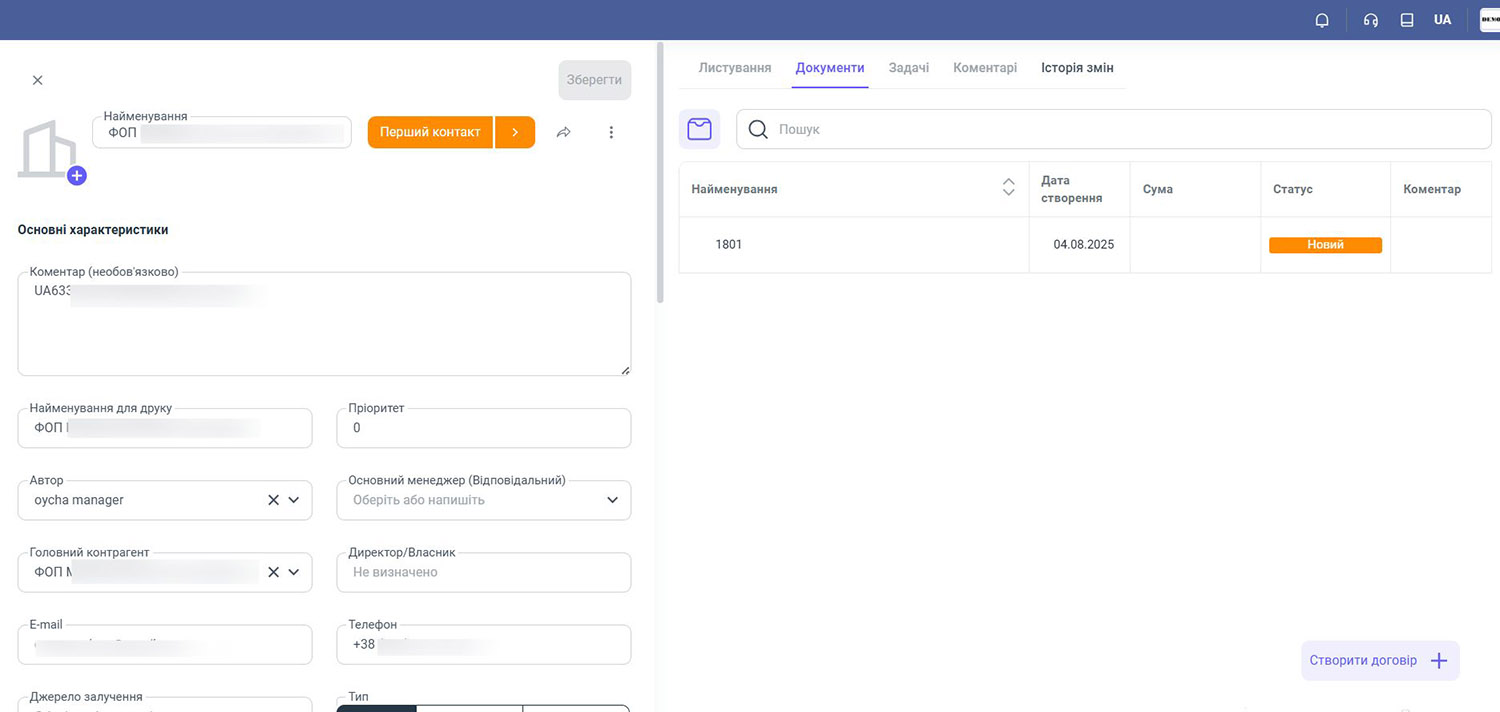Switch to the Листування tab

click(734, 68)
